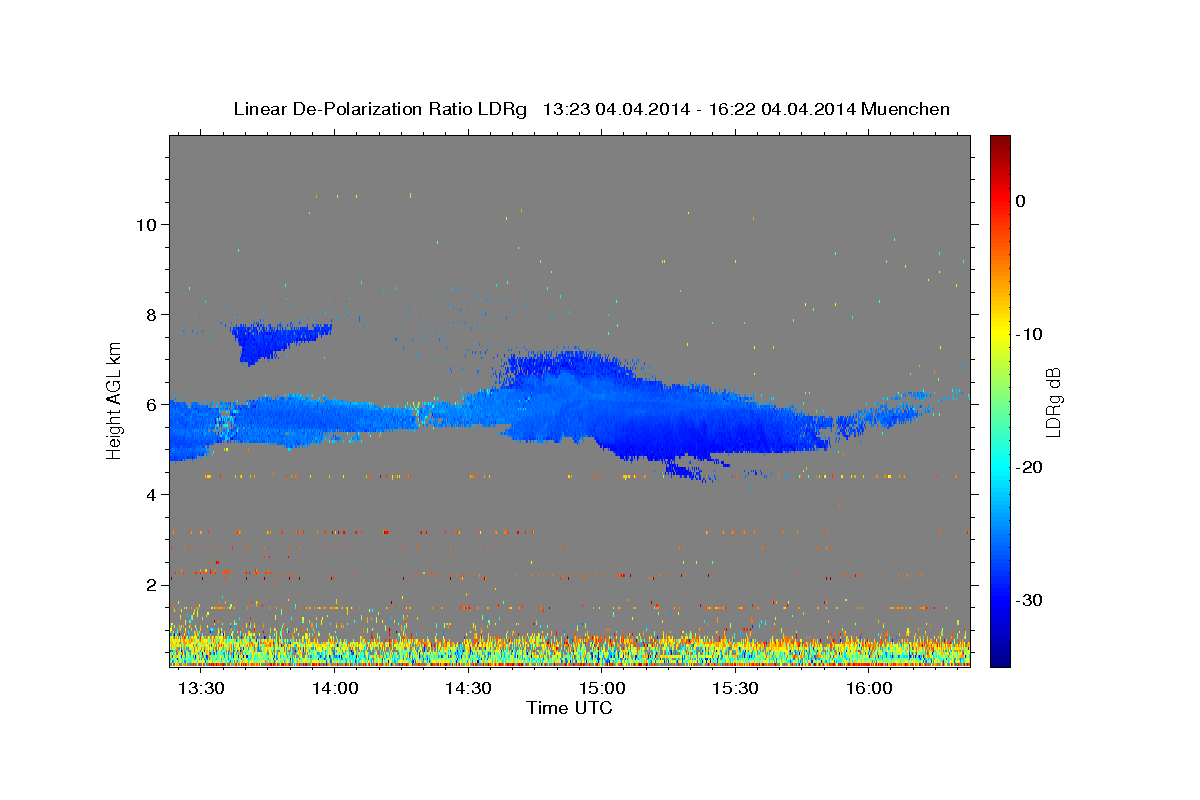Viewport: 1200px width, 800px height.
Task: Click the 16:00 time axis label
Action: [x=869, y=689]
